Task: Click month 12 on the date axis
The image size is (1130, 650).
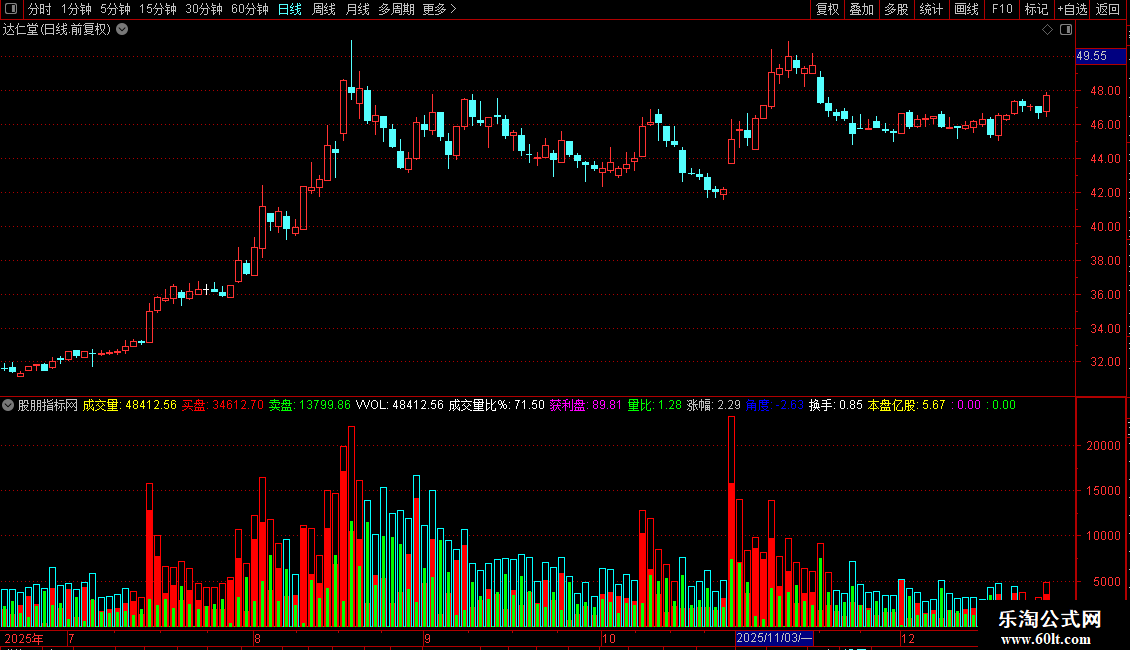Action: (x=908, y=638)
